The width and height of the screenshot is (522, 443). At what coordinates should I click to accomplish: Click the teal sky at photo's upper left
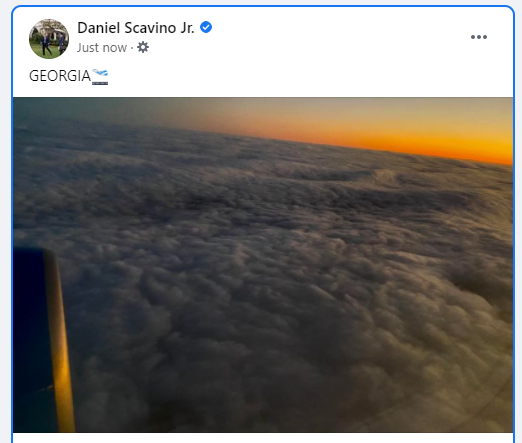pyautogui.click(x=50, y=108)
